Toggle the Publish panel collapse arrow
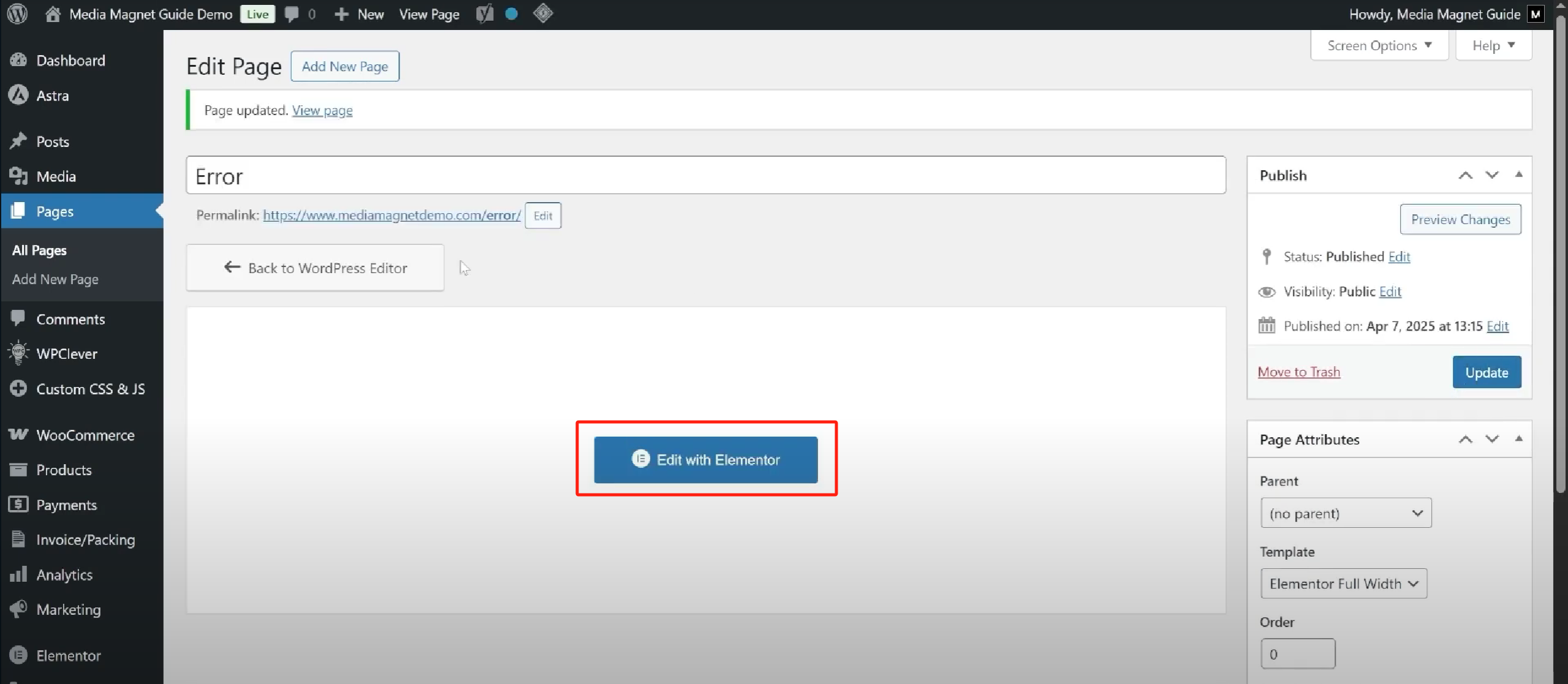The width and height of the screenshot is (1568, 684). tap(1518, 175)
